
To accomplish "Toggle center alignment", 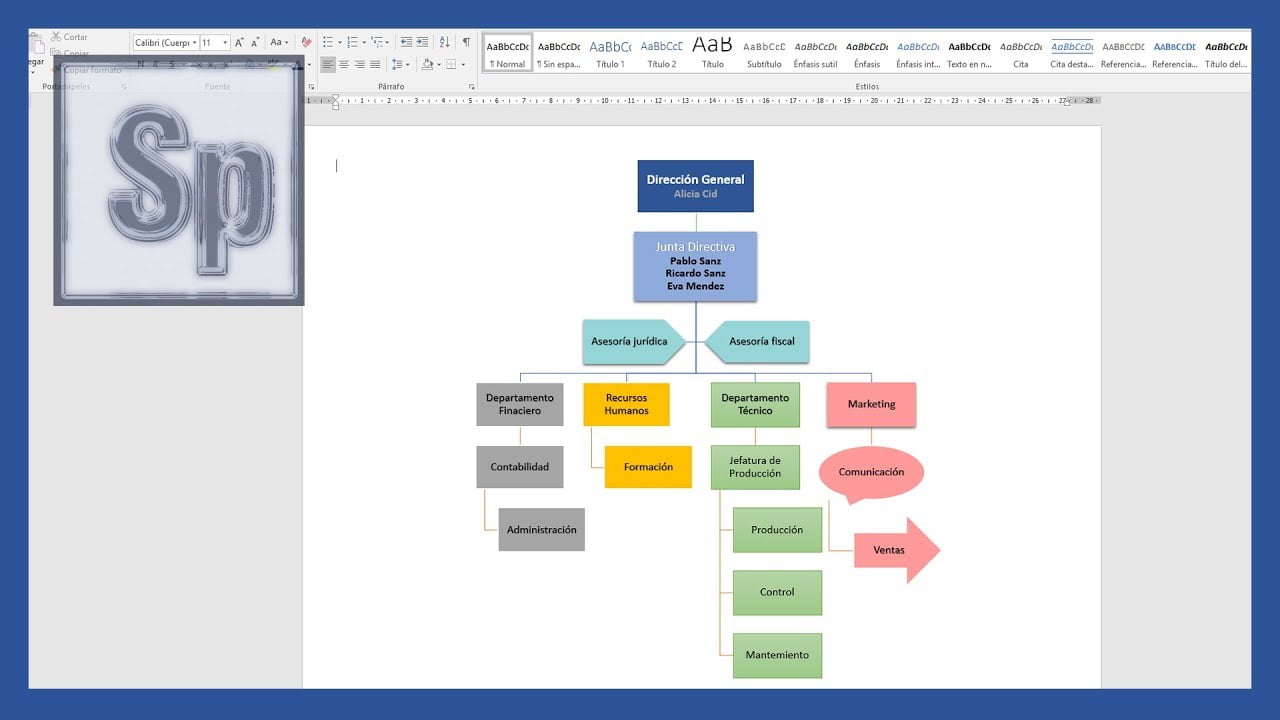I will pyautogui.click(x=344, y=64).
